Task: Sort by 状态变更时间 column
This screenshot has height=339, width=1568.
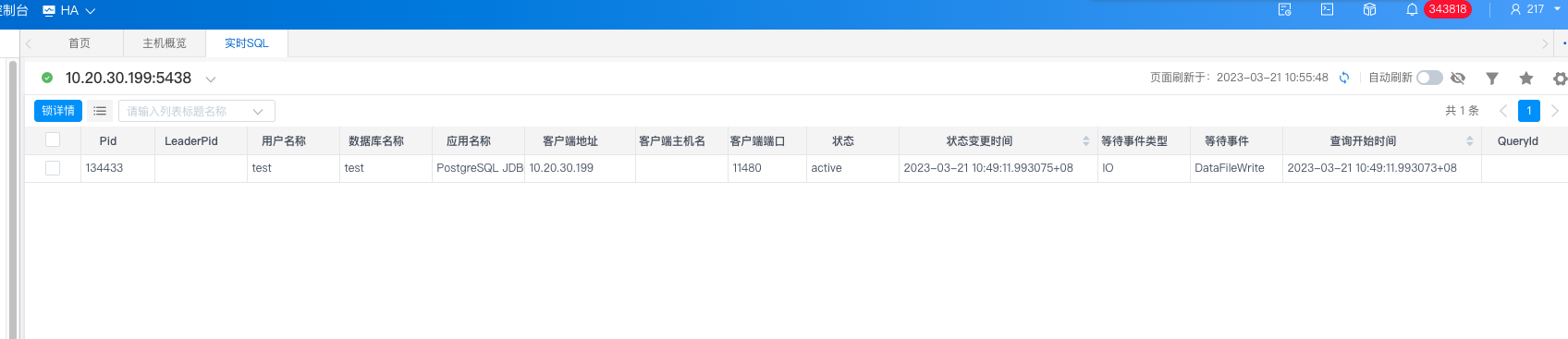Action: [1086, 141]
